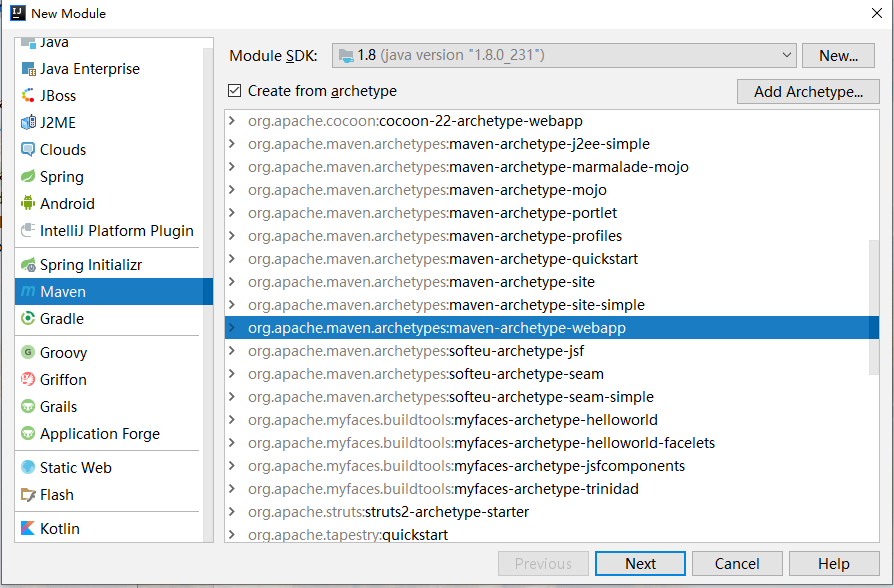894x588 pixels.
Task: Click the Spring Initializr icon
Action: [x=28, y=265]
